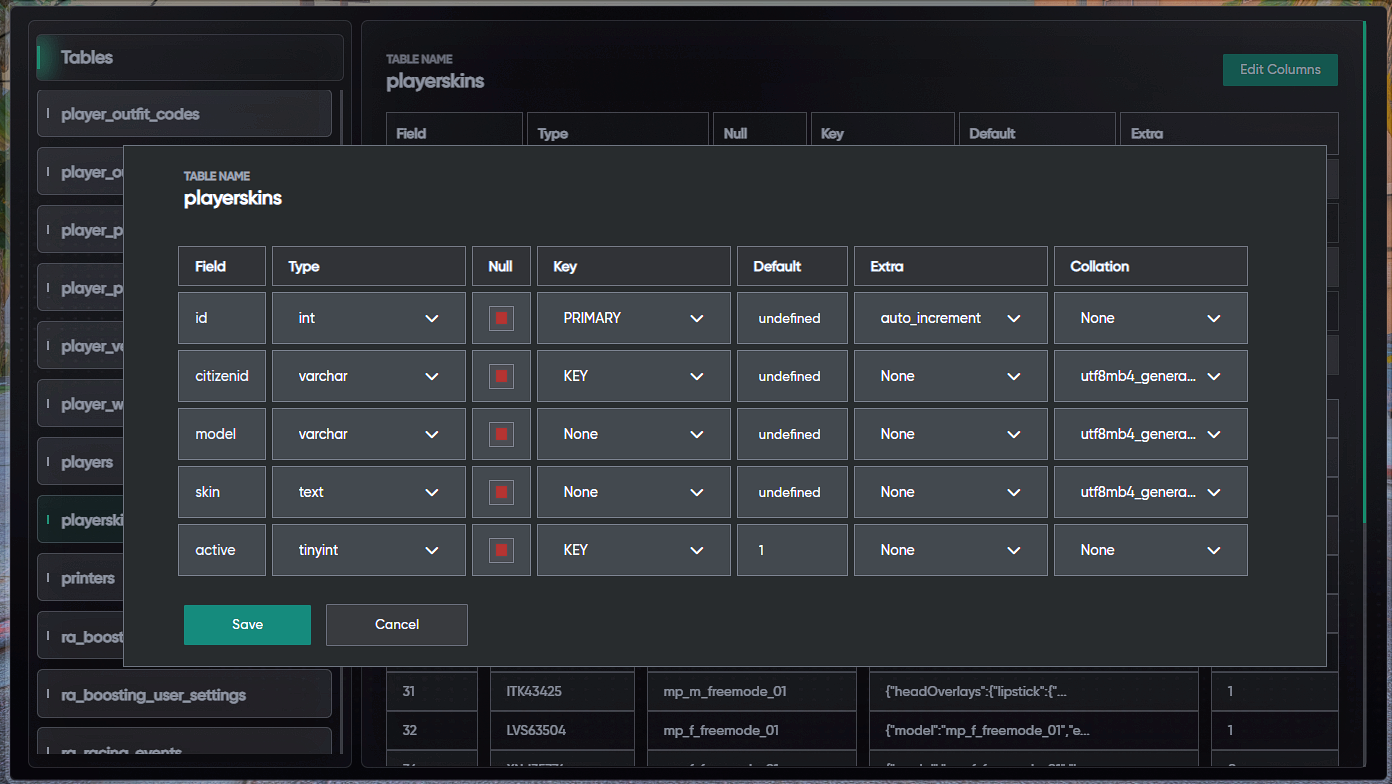Open the text type dropdown for skin
This screenshot has width=1392, height=784.
(369, 492)
